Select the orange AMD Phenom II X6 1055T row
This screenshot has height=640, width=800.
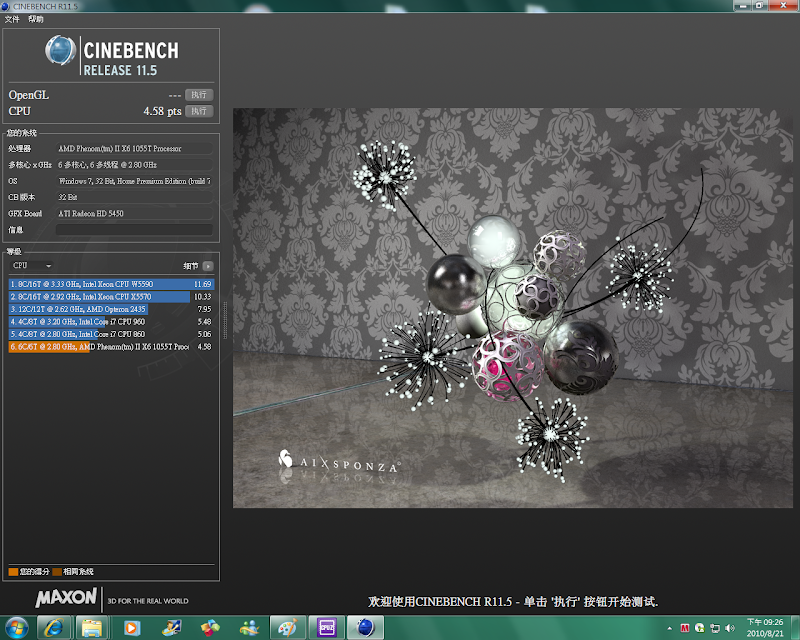coord(111,347)
